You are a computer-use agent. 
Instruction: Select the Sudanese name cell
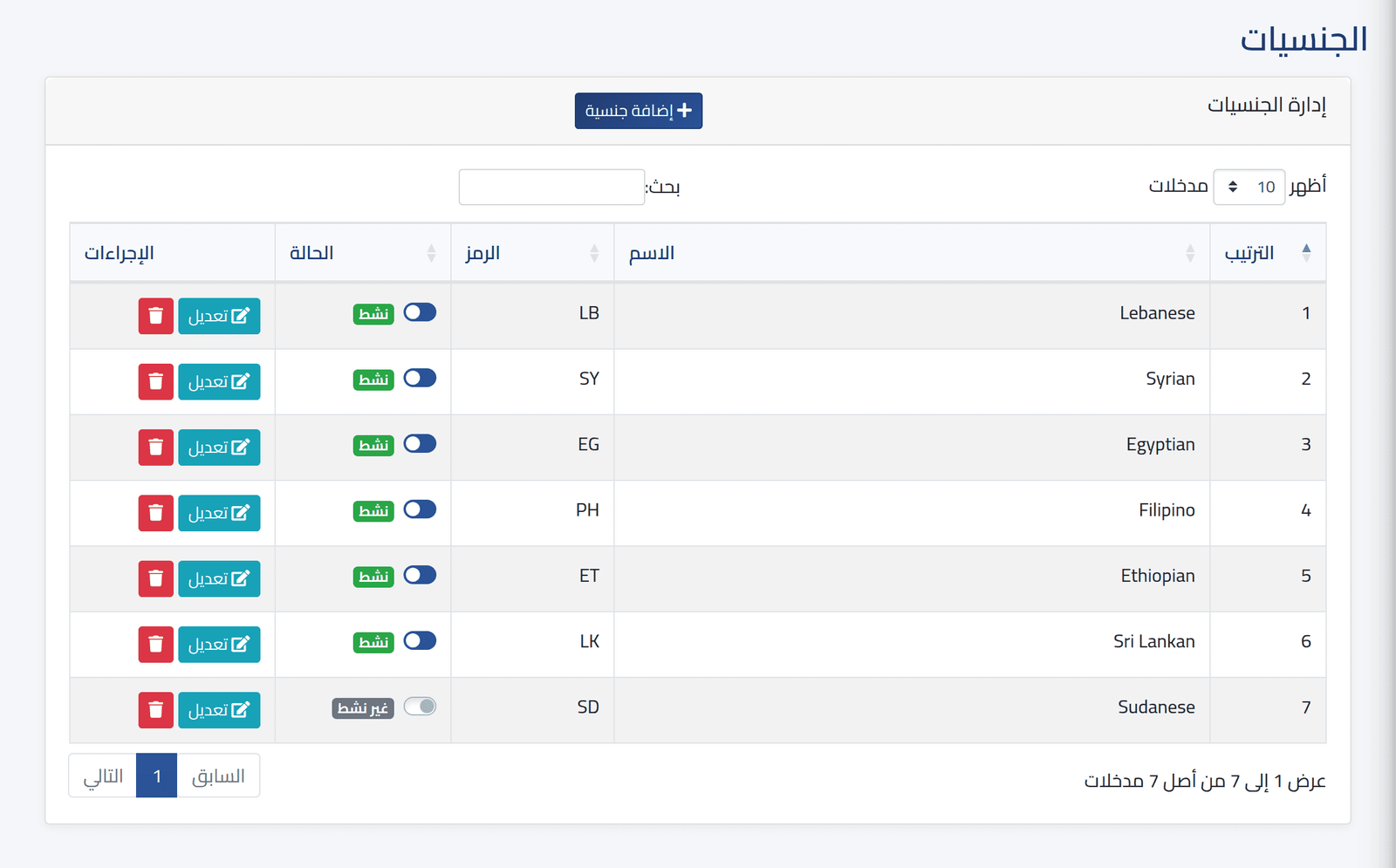[912, 710]
